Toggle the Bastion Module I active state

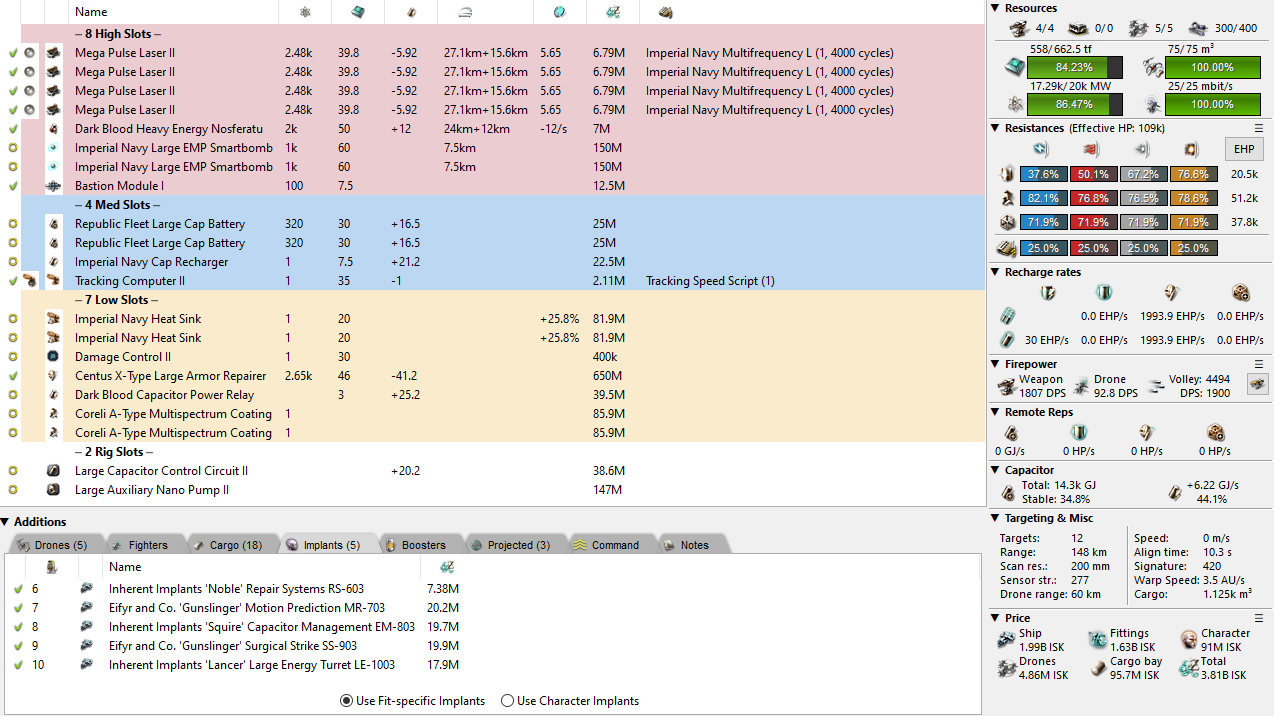(13, 186)
